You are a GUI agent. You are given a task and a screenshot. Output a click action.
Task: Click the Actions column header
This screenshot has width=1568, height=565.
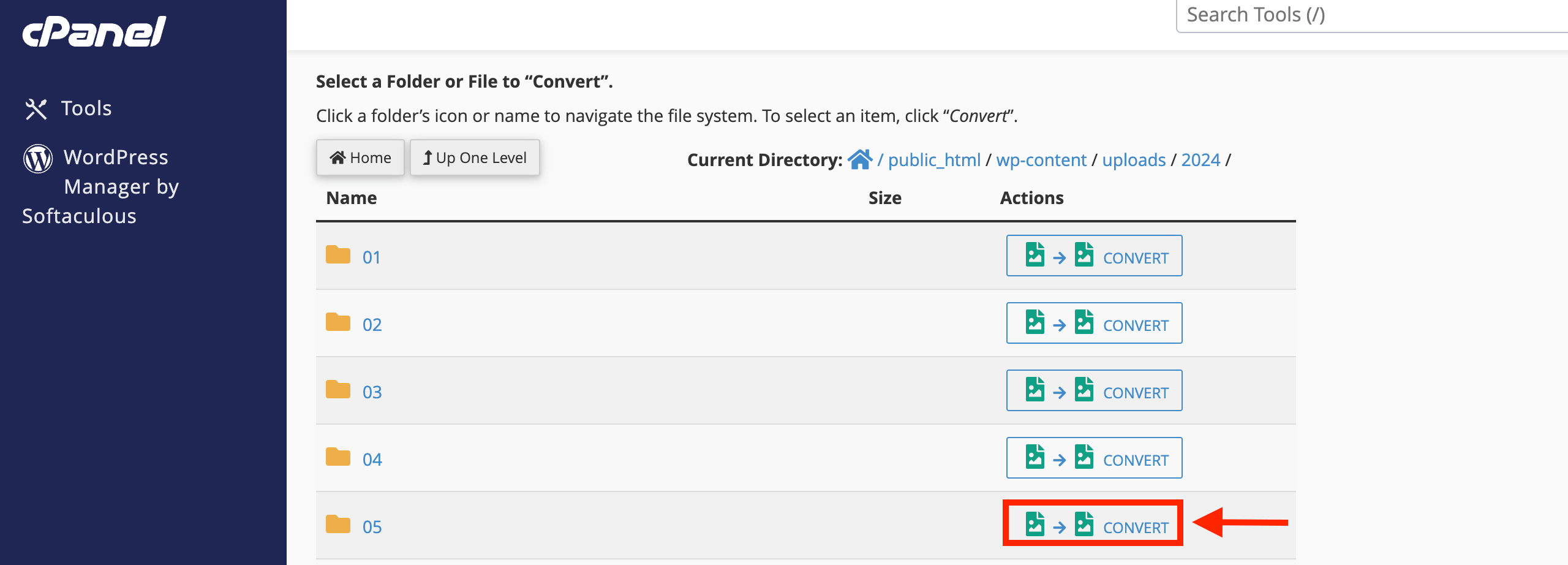(x=1031, y=198)
